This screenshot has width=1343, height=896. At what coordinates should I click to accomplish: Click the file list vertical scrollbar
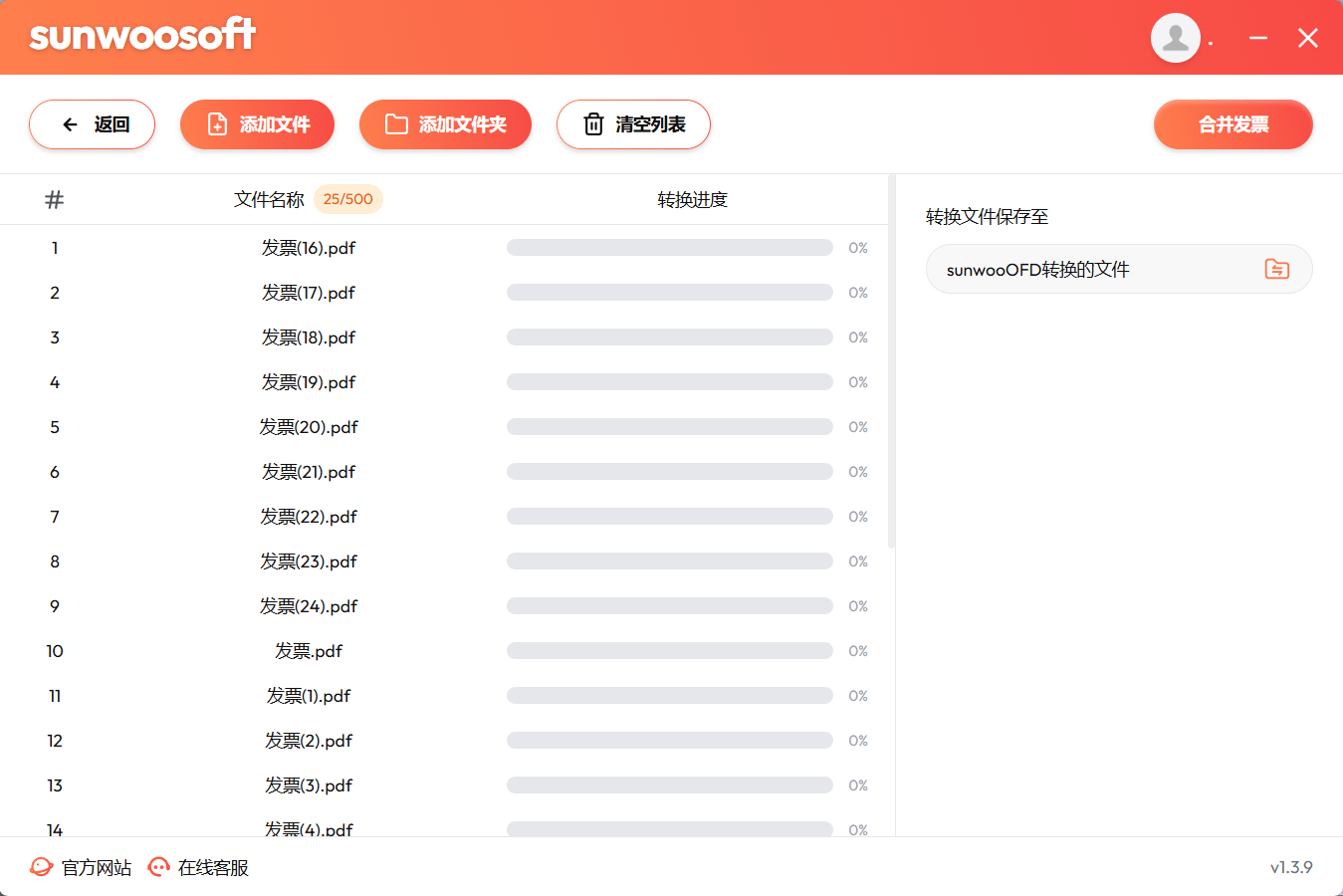tap(891, 363)
